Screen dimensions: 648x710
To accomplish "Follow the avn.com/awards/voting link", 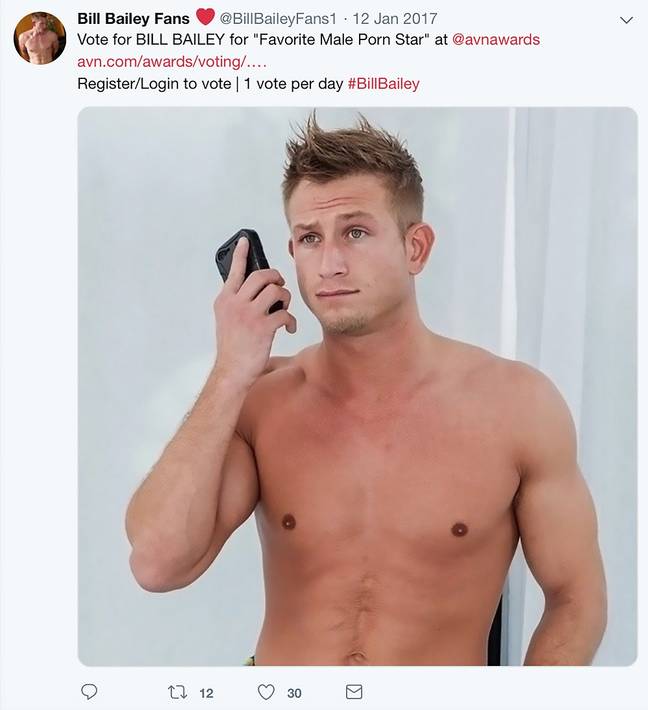I will pos(172,62).
